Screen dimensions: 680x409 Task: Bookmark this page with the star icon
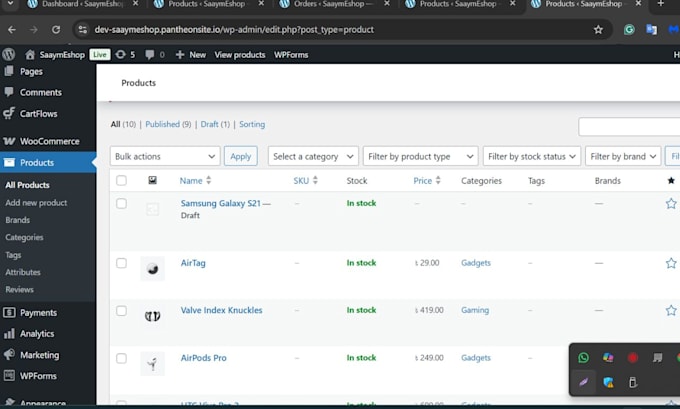598,29
